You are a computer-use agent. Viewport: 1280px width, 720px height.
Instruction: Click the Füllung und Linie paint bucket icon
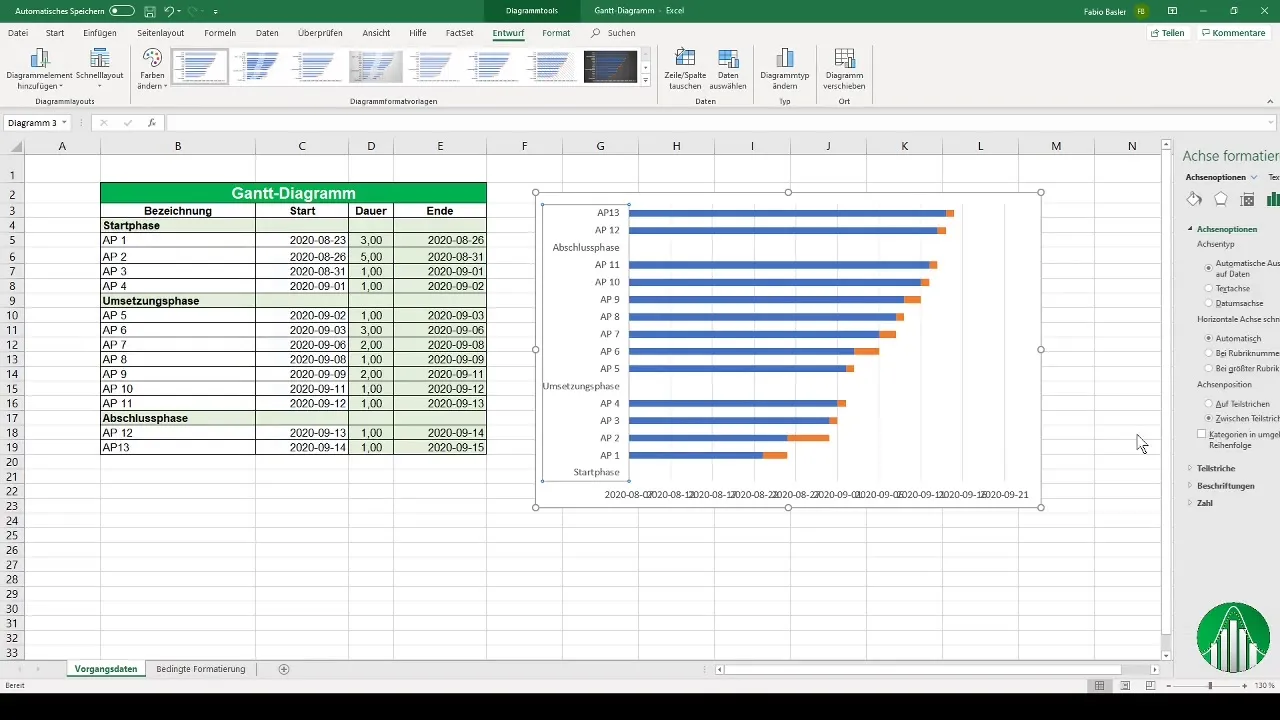point(1194,199)
